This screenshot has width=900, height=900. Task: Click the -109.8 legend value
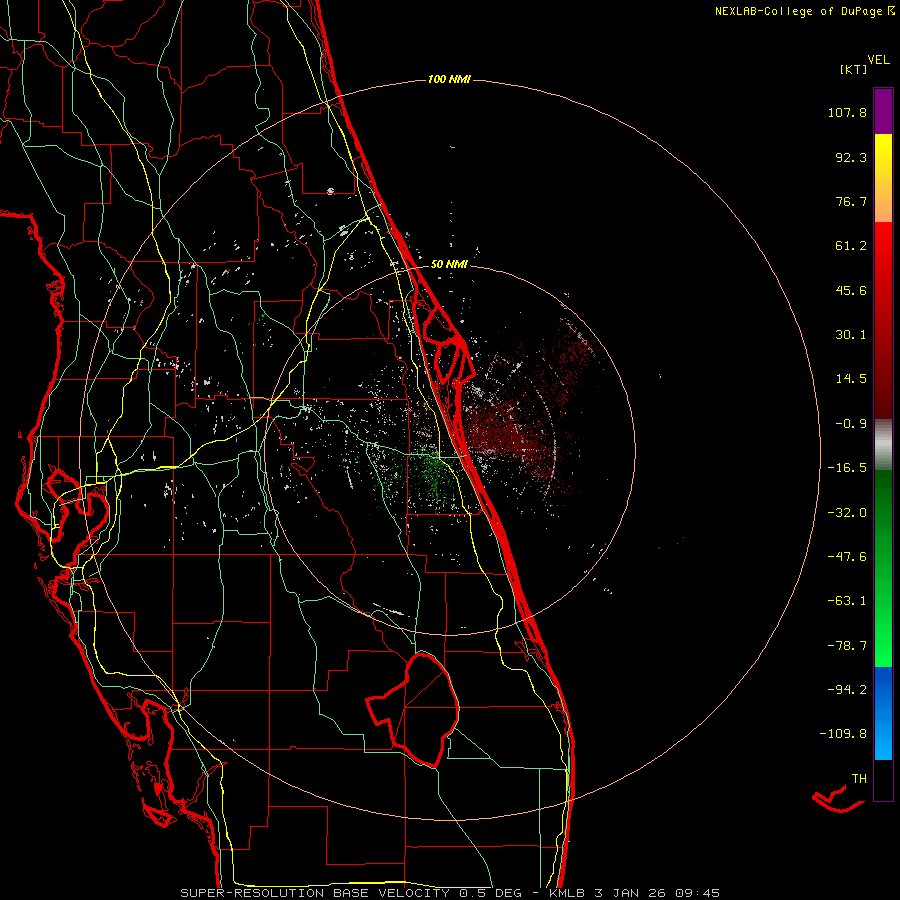click(843, 734)
